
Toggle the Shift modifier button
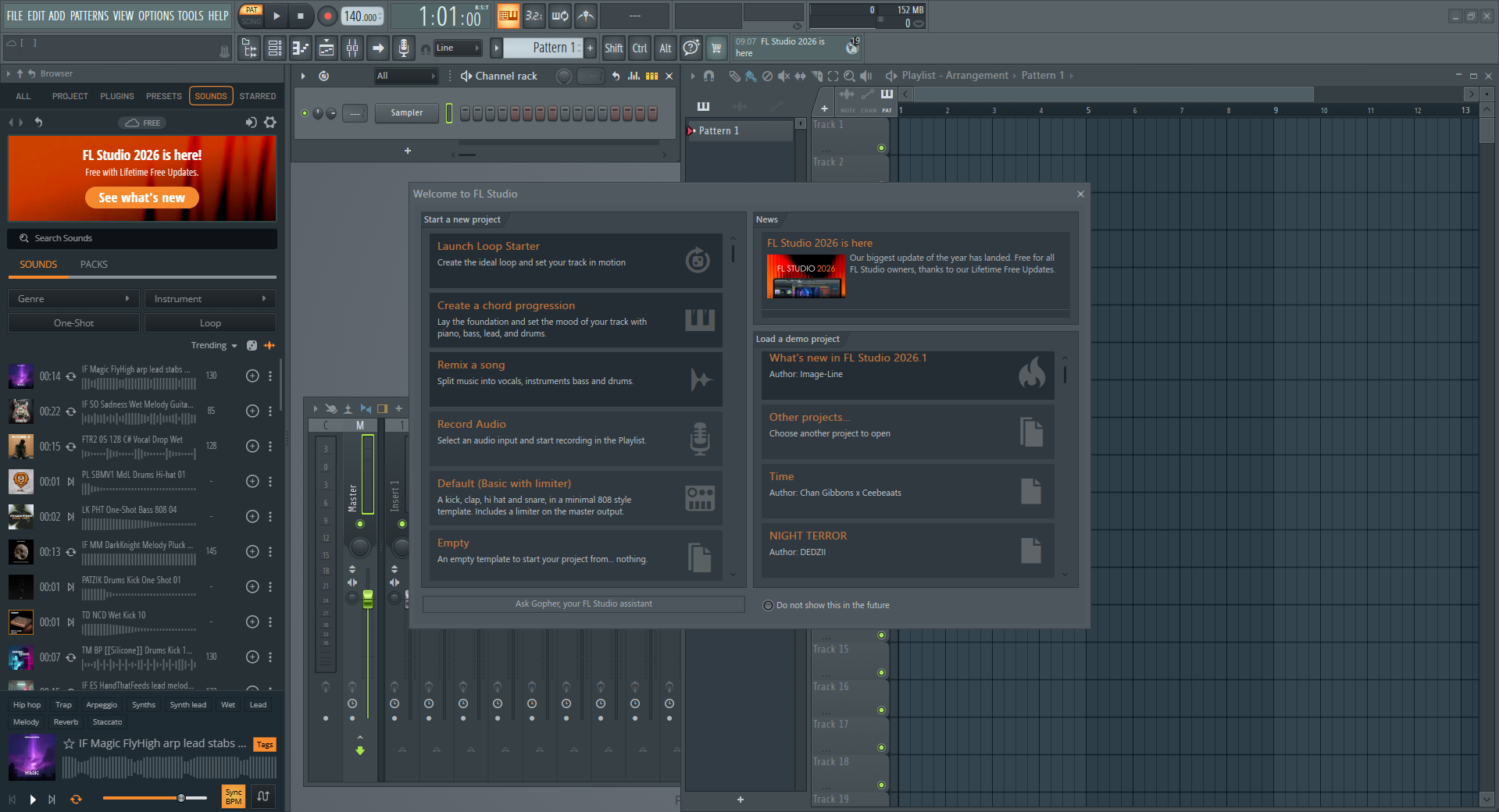614,48
